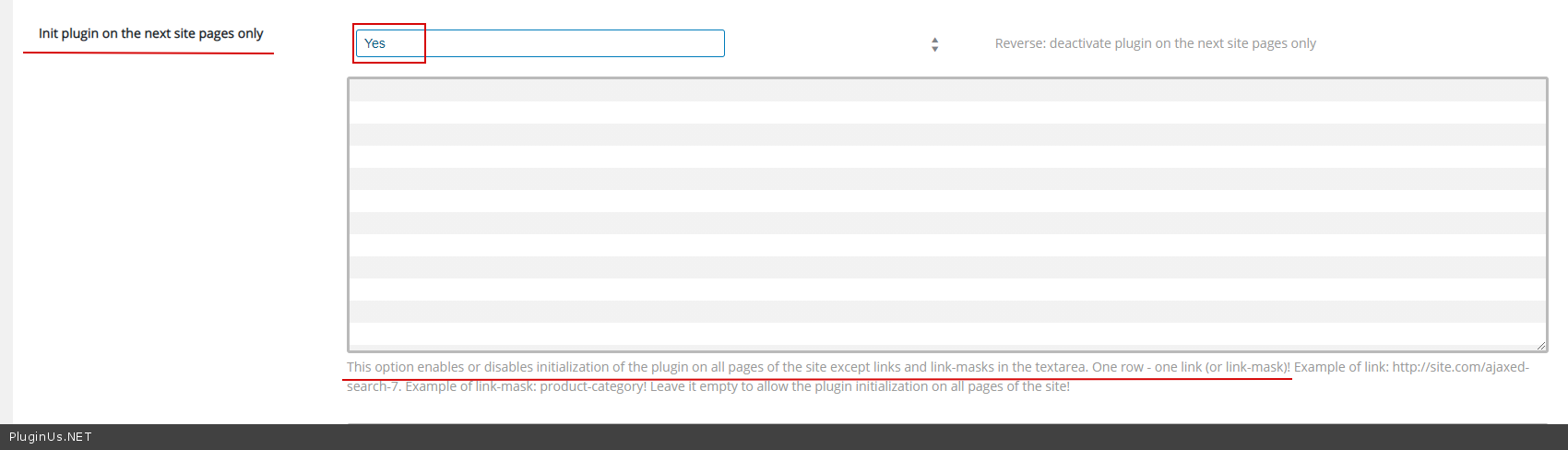1568x450 pixels.
Task: Click the "Example of link:" text
Action: pos(1341,367)
